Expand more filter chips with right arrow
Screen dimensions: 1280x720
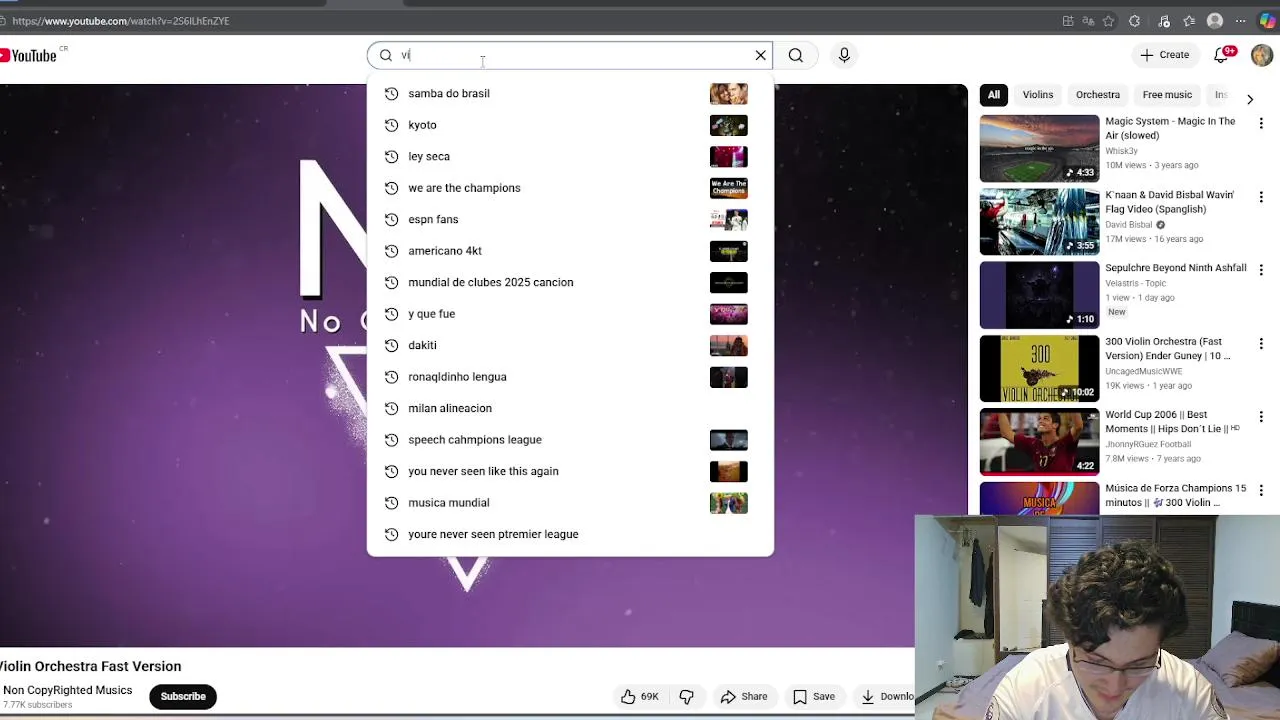[1250, 98]
